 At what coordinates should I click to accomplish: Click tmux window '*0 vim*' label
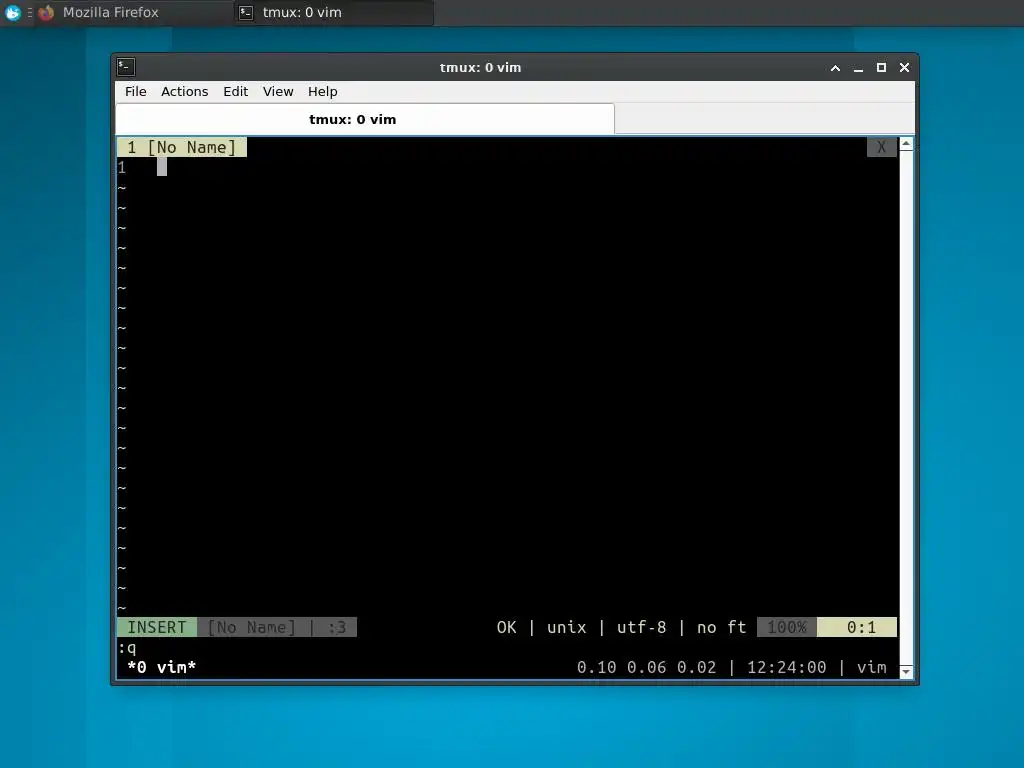click(x=161, y=667)
